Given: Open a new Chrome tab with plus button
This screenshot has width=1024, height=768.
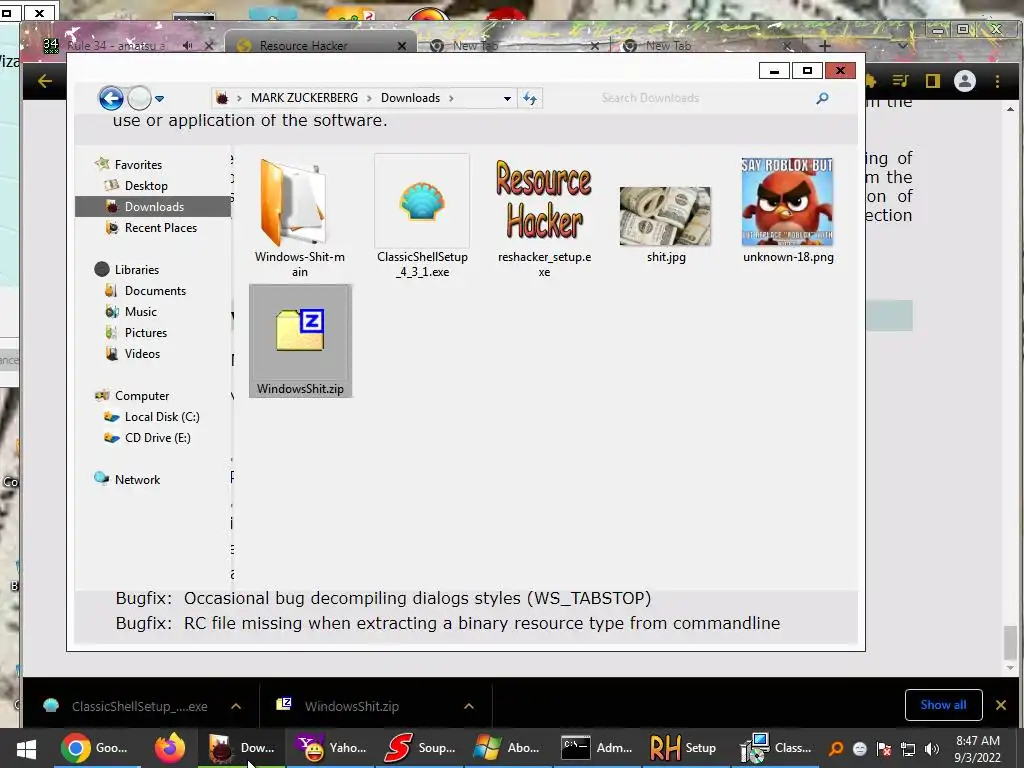Looking at the screenshot, I should [x=825, y=46].
